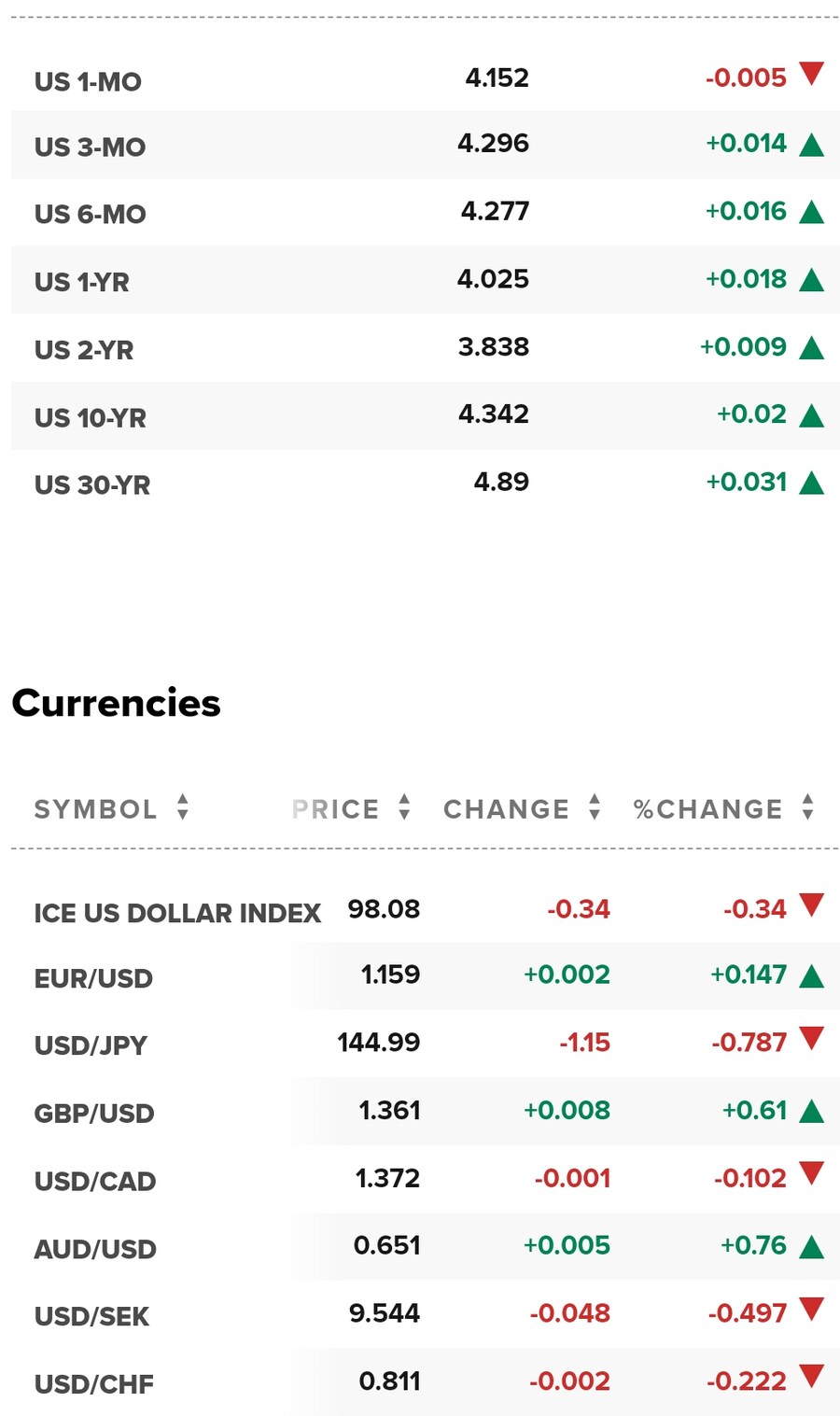Open USD/CHF currency pair
Viewport: 840px width, 1416px height.
tap(94, 1384)
